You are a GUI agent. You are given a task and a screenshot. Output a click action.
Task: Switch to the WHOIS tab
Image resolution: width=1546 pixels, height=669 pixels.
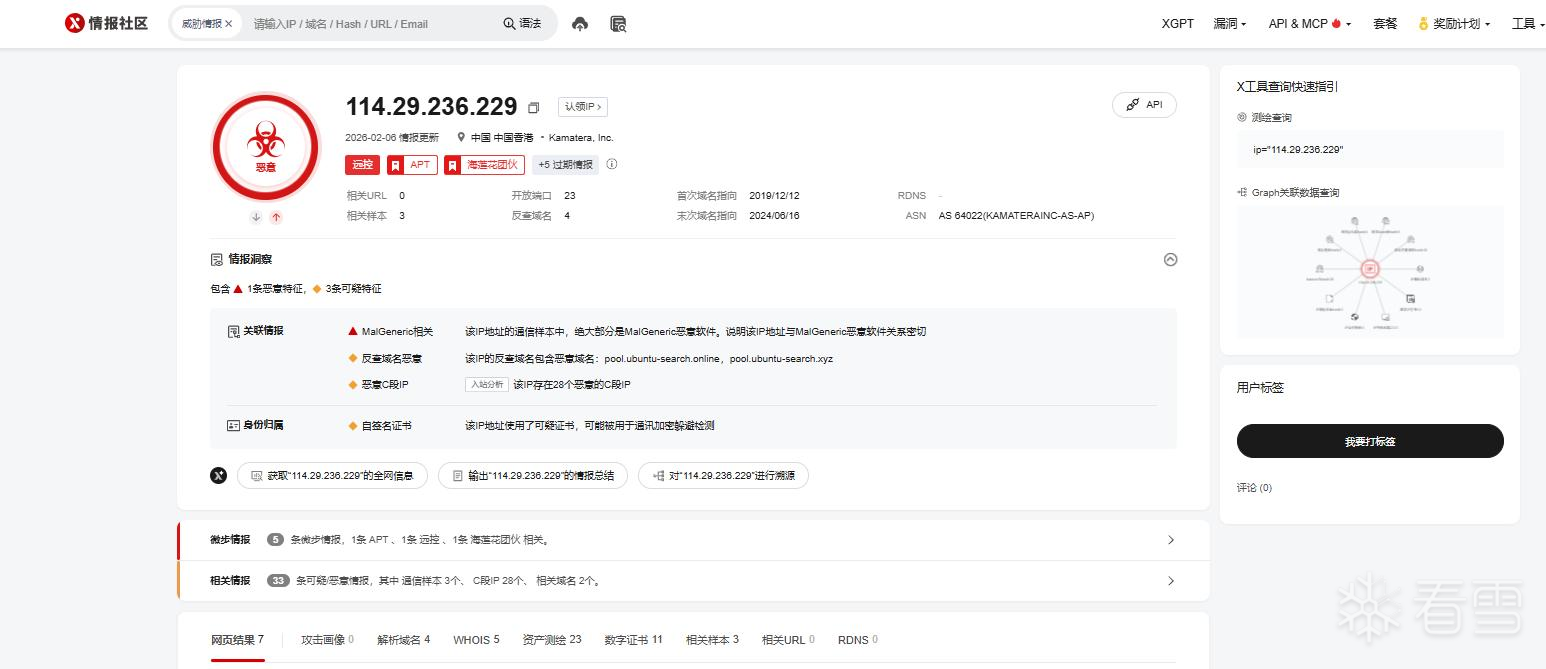coord(475,640)
